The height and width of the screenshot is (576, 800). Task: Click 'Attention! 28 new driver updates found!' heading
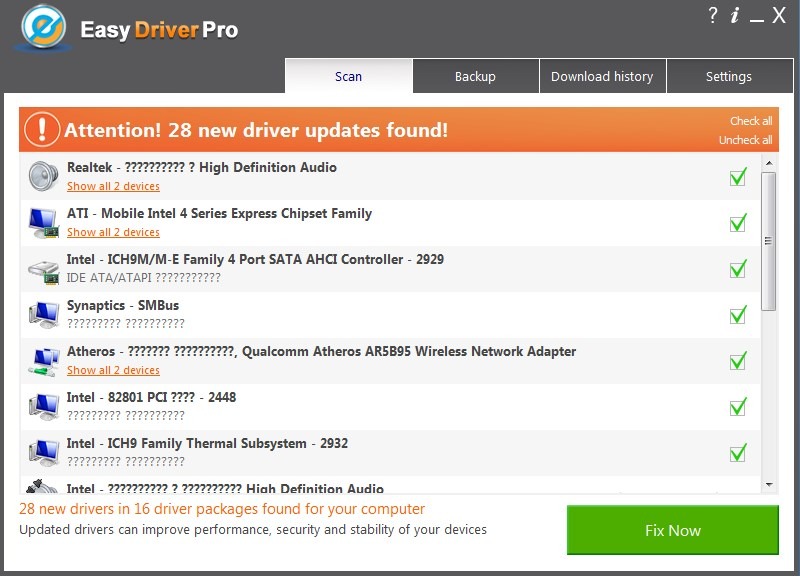pyautogui.click(x=256, y=130)
